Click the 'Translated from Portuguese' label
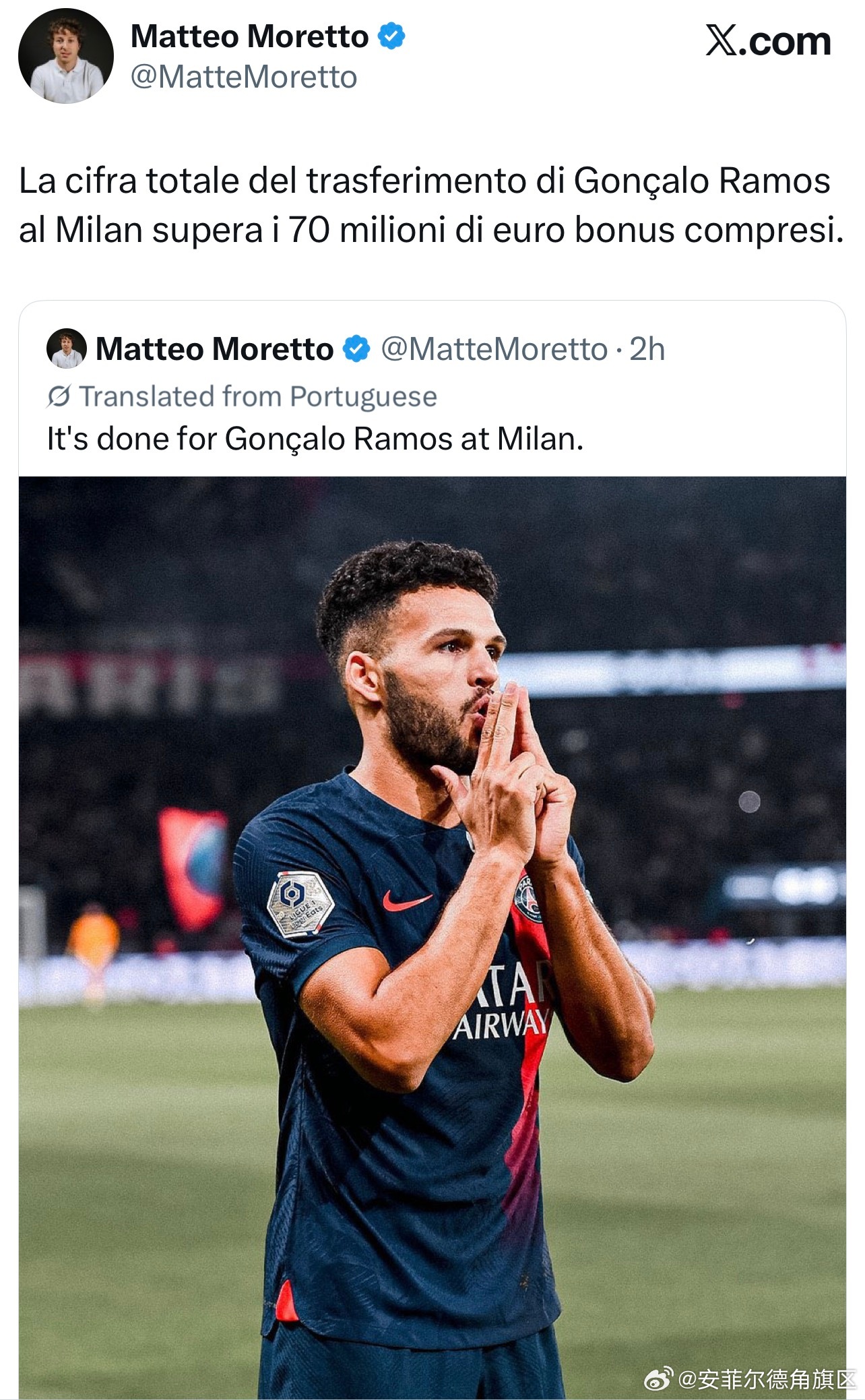This screenshot has height=1400, width=865. coord(258,396)
